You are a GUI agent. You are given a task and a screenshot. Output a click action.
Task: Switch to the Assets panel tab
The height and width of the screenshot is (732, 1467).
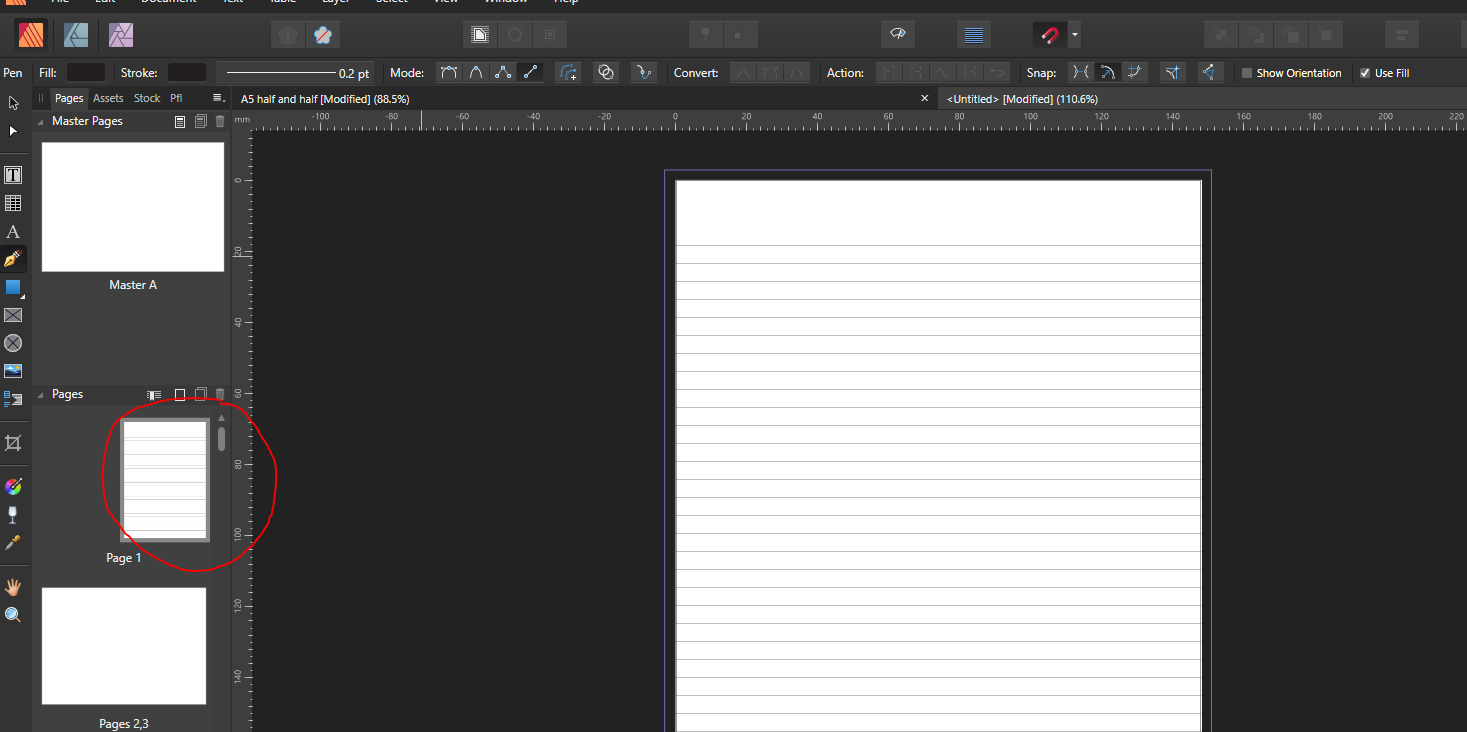pos(108,98)
